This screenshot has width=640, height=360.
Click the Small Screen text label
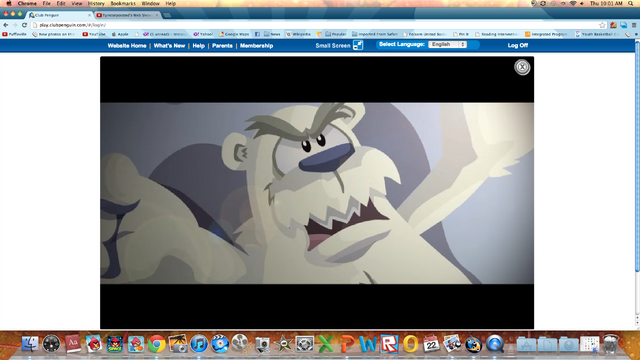[x=333, y=46]
